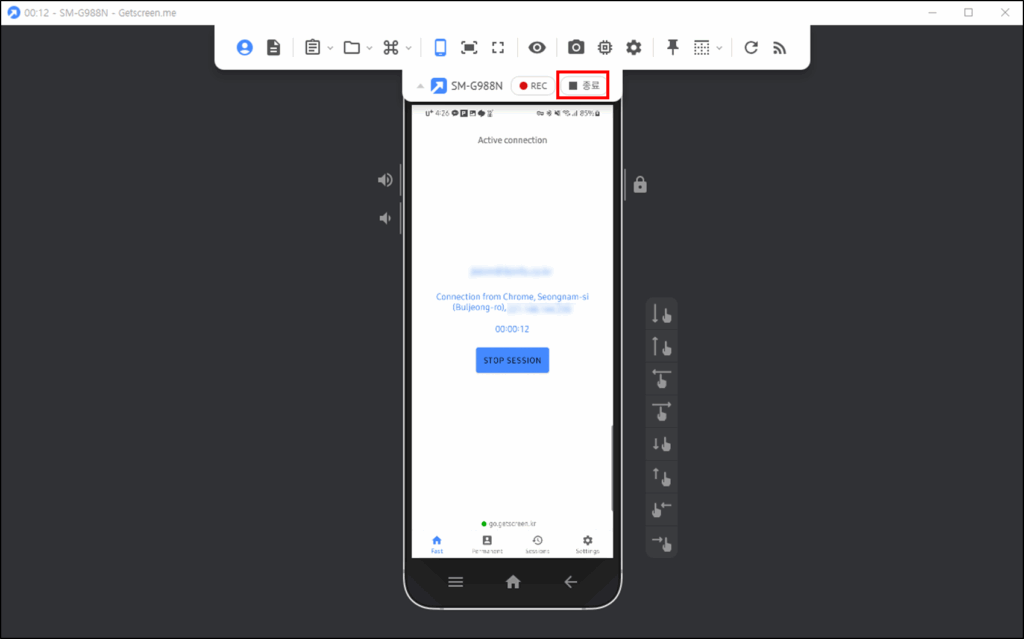Viewport: 1024px width, 639px height.
Task: Collapse the toolbar using the small triangle
Action: [x=420, y=86]
